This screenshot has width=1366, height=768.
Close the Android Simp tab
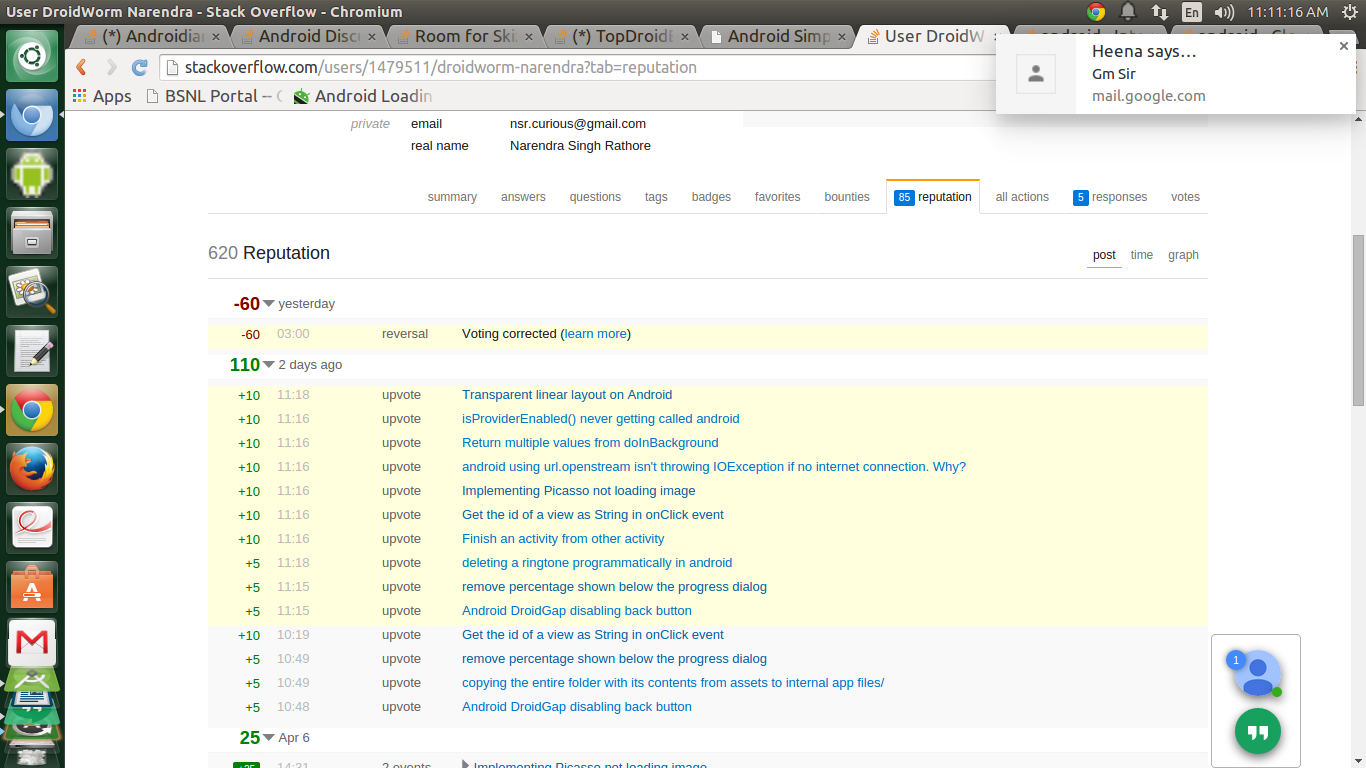tap(841, 37)
